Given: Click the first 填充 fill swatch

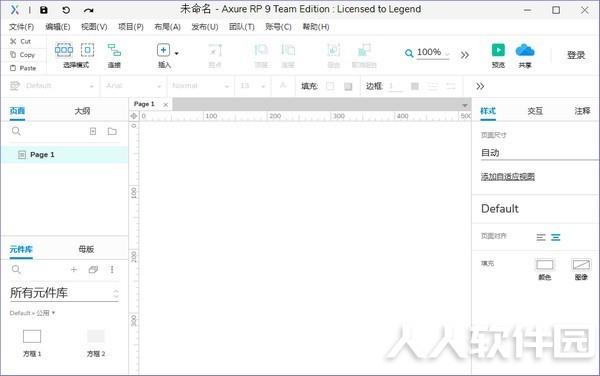Looking at the screenshot, I should tap(330, 86).
